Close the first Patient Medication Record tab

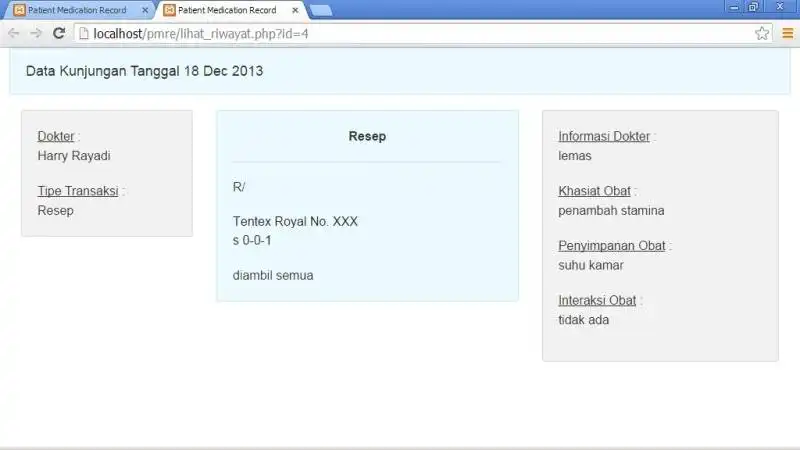(x=145, y=10)
